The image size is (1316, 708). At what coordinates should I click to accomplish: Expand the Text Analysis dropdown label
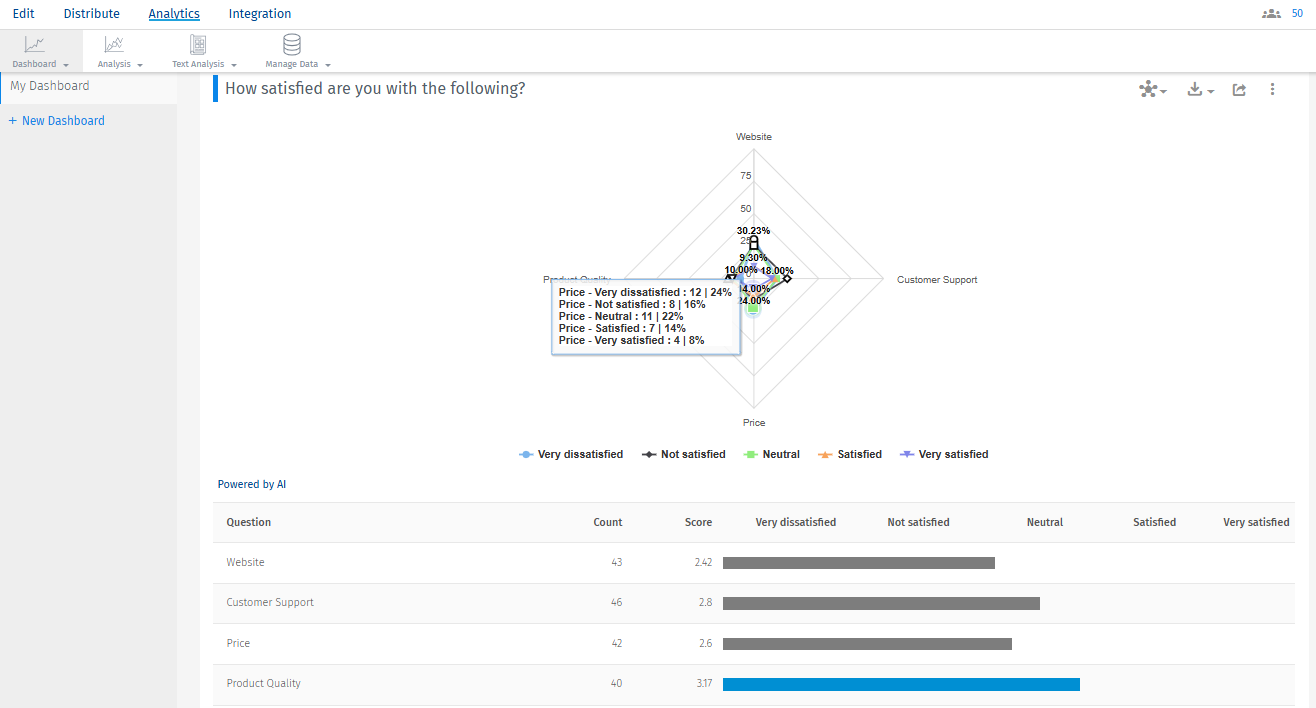[204, 64]
